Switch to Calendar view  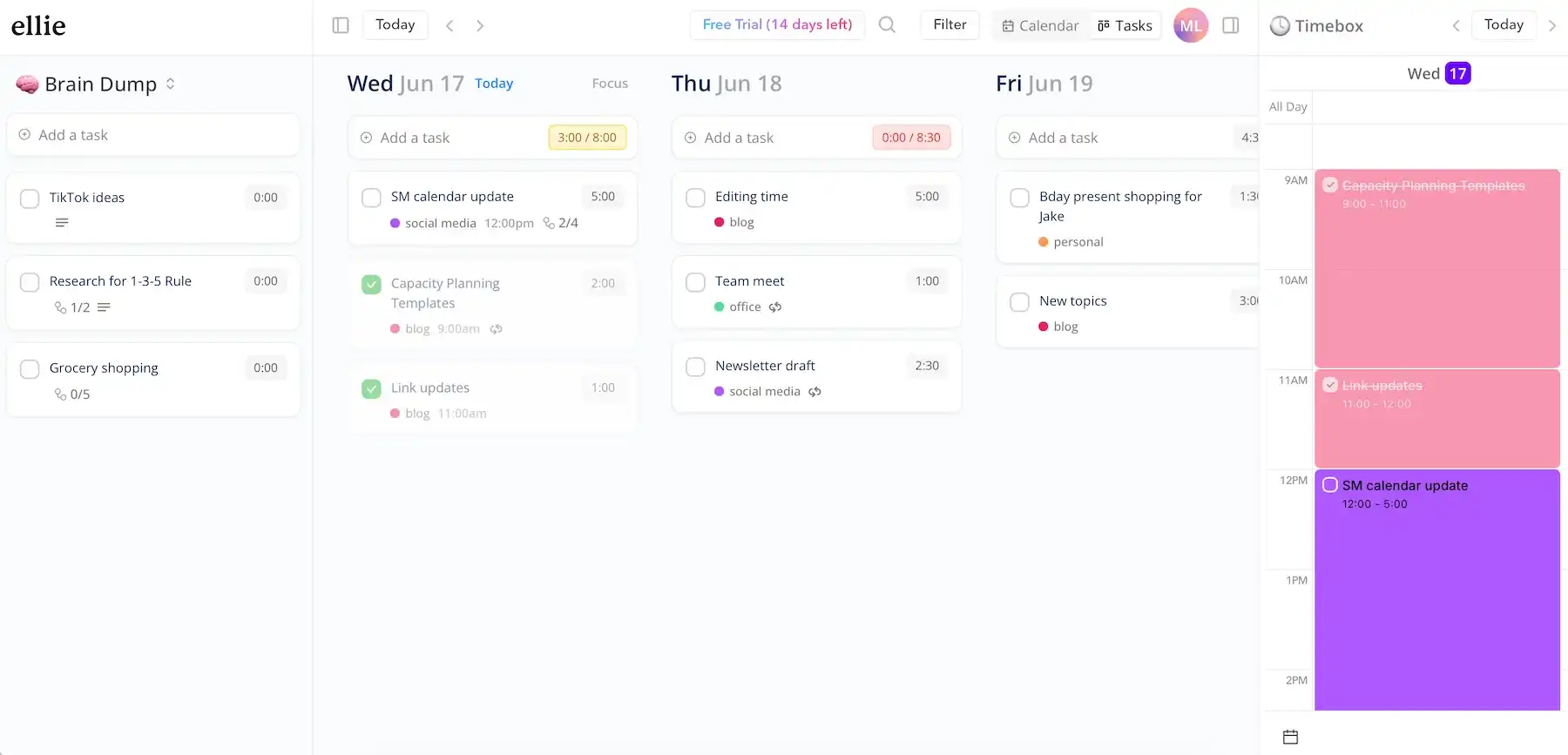pyautogui.click(x=1040, y=25)
